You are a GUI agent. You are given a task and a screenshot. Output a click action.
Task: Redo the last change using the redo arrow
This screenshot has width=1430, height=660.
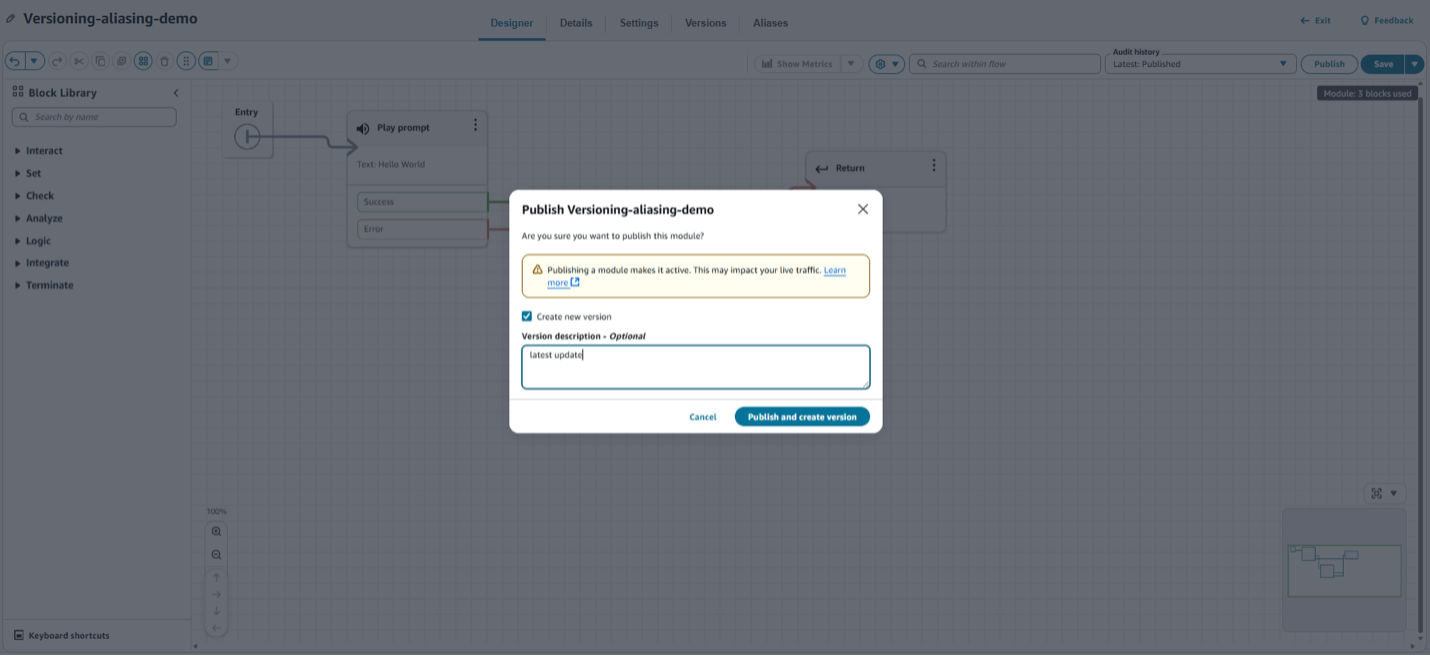pyautogui.click(x=57, y=60)
